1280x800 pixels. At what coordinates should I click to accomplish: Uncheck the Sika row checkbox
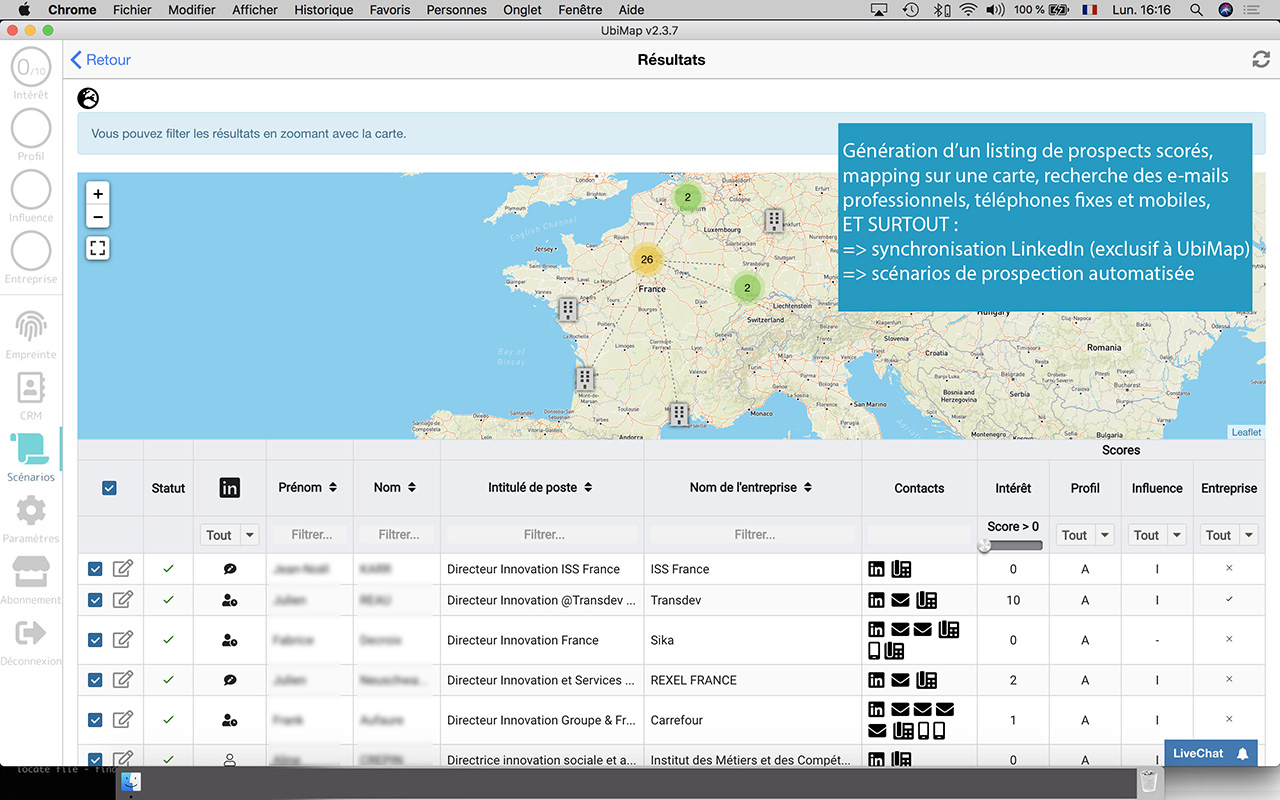point(95,640)
